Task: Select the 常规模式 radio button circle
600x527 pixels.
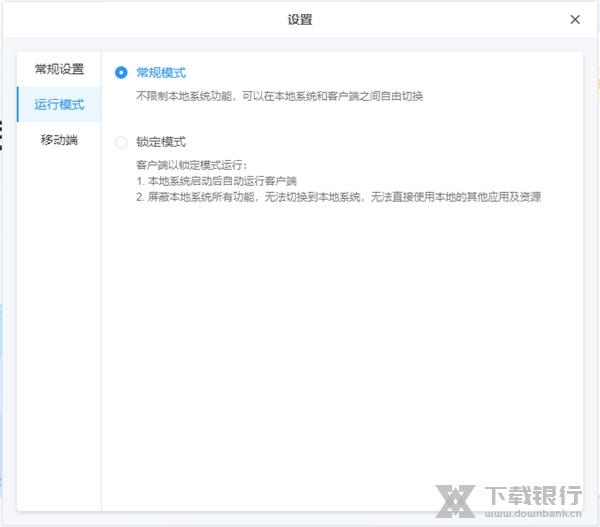Action: [x=122, y=73]
